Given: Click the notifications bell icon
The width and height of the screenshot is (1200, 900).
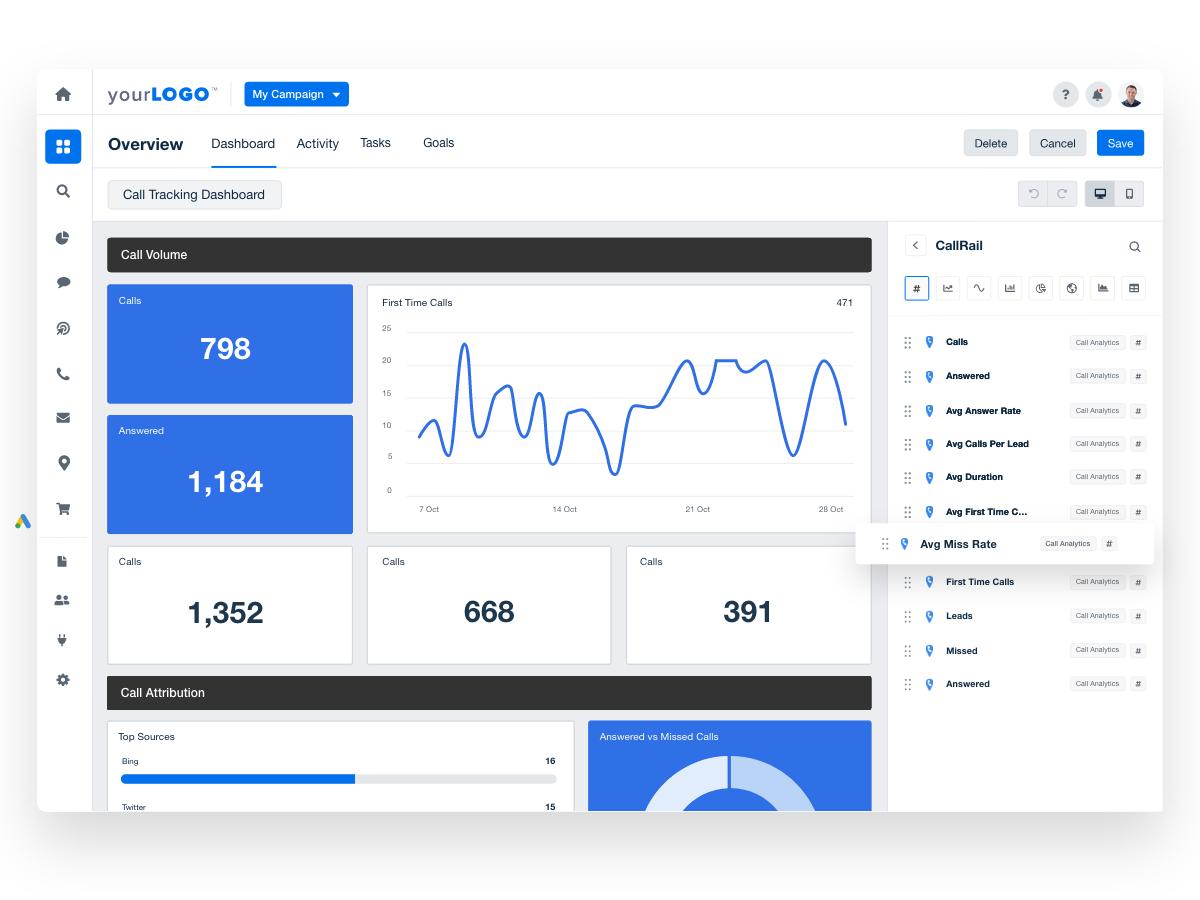Looking at the screenshot, I should [x=1098, y=95].
